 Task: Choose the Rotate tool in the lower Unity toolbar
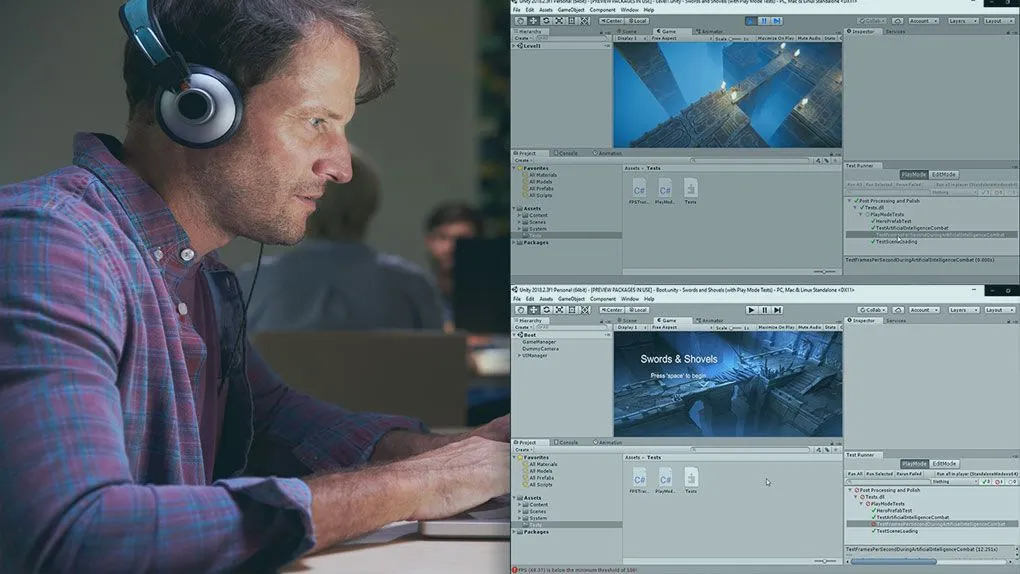click(546, 310)
